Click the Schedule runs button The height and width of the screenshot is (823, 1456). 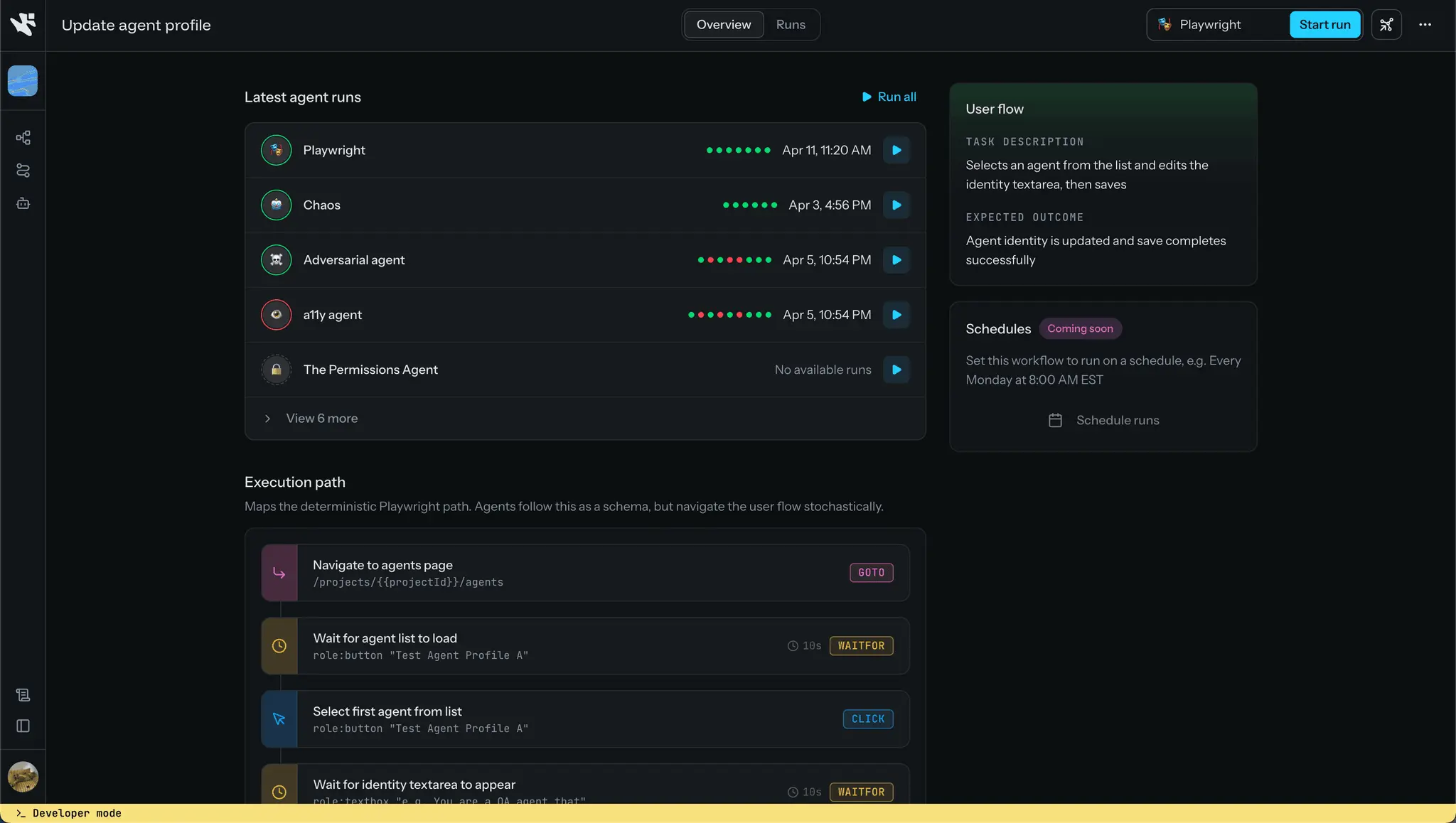tap(1103, 420)
